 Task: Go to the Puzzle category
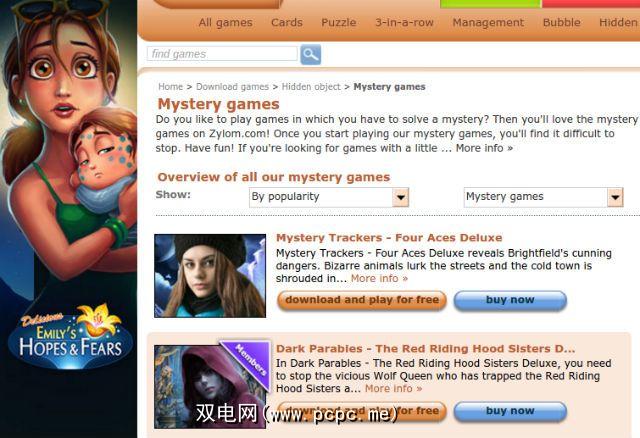[339, 22]
